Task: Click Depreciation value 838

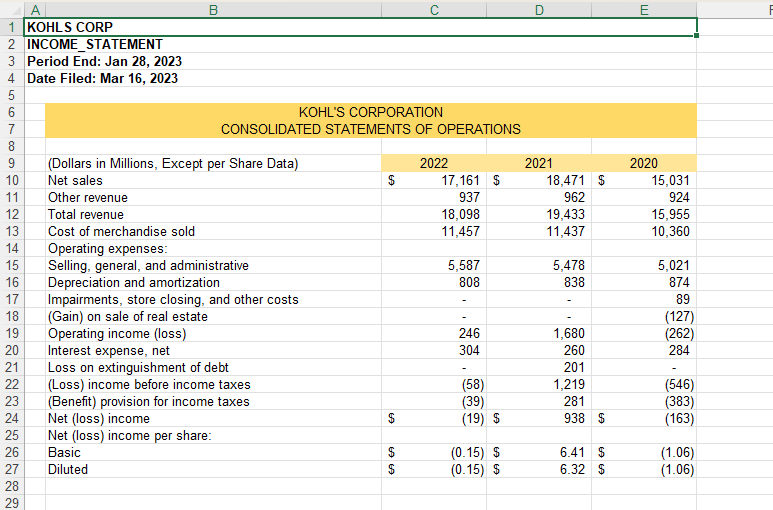Action: [574, 282]
